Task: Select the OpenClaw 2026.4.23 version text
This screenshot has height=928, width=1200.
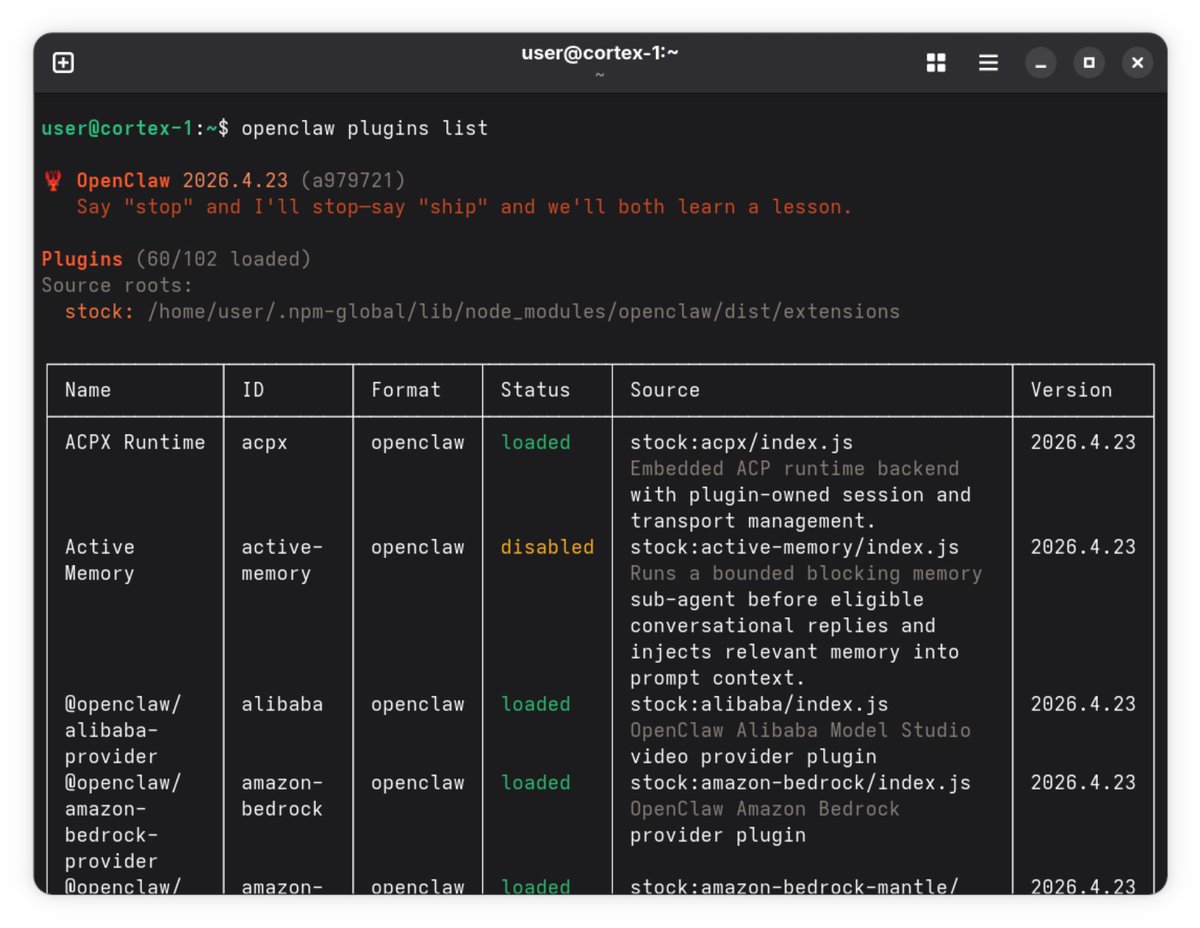Action: [182, 181]
